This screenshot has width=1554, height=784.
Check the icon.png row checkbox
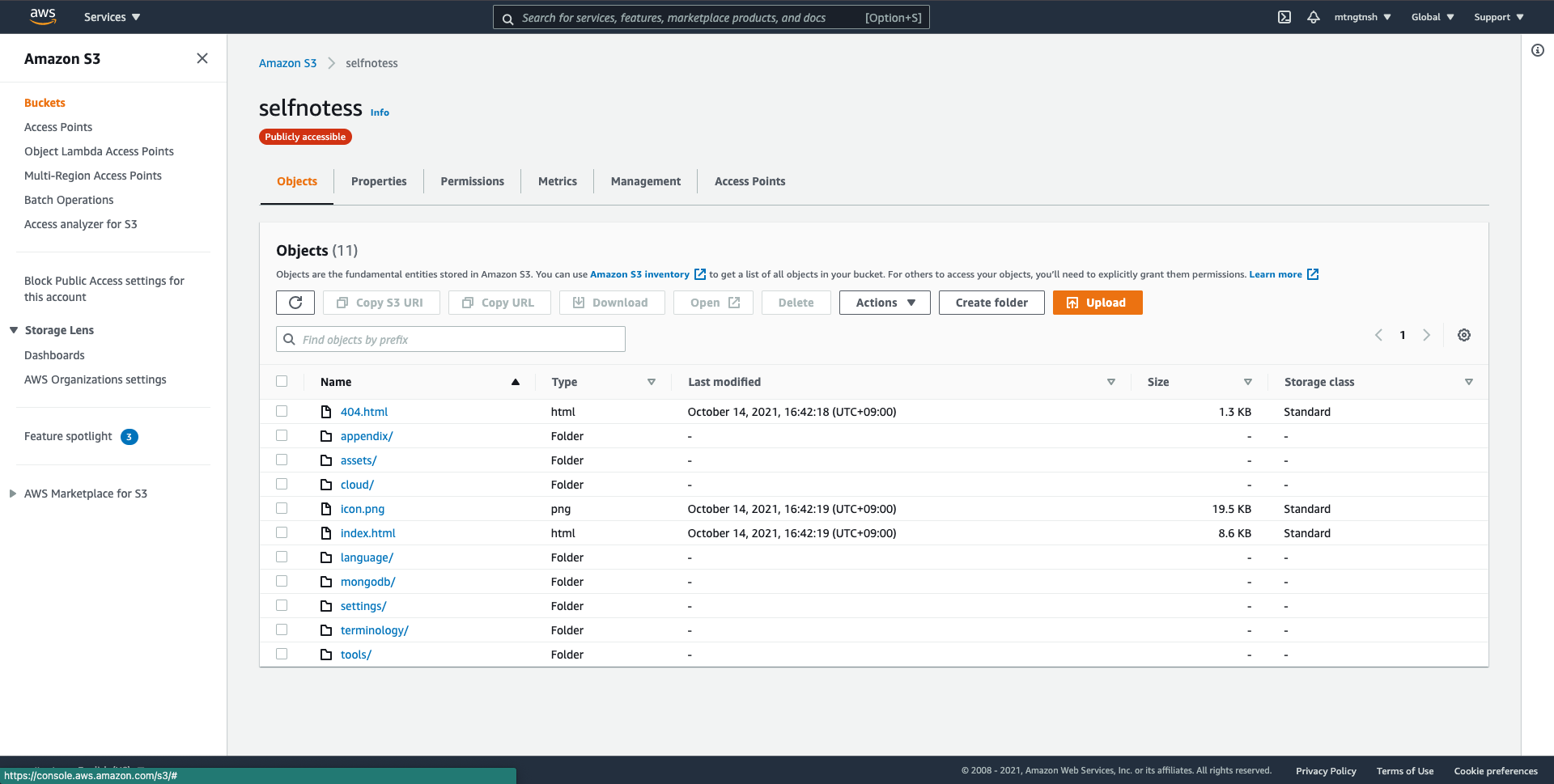(x=282, y=508)
